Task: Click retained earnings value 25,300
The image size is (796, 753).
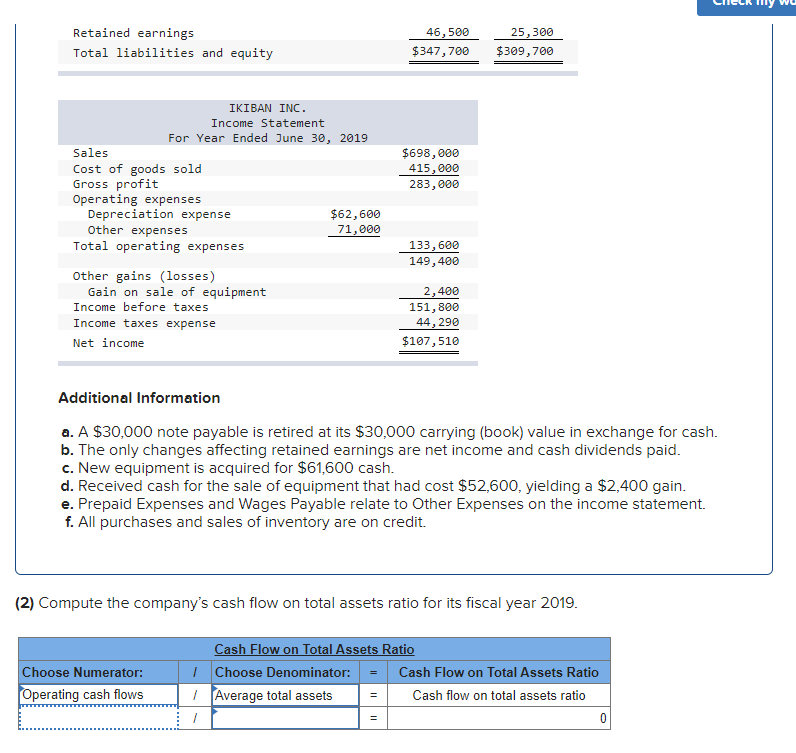Action: pos(532,32)
